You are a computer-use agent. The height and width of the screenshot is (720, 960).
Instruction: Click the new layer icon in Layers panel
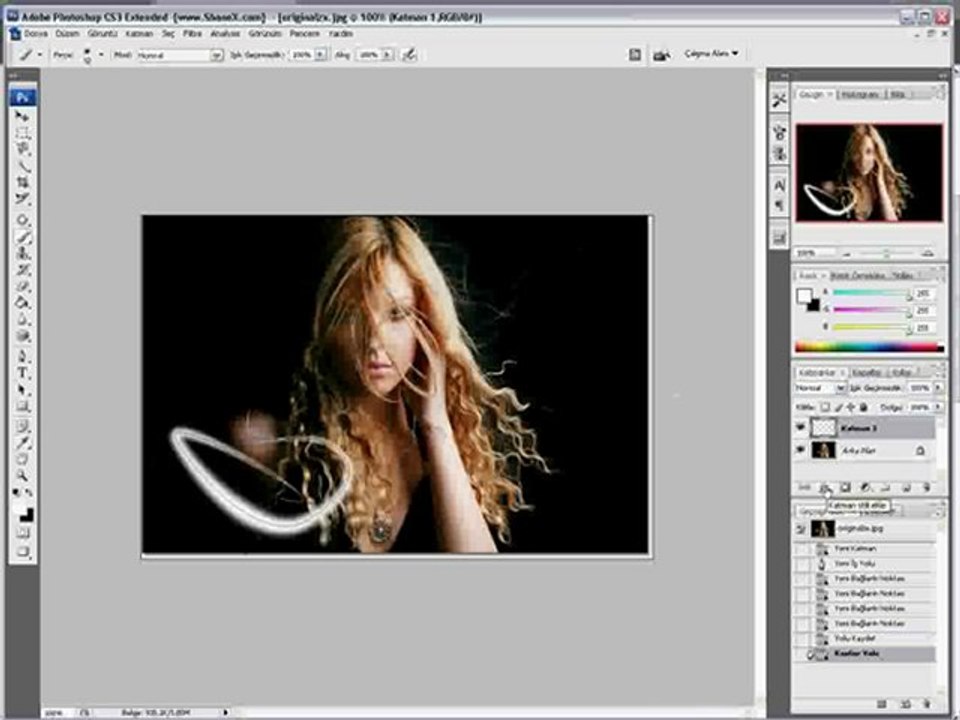(906, 487)
